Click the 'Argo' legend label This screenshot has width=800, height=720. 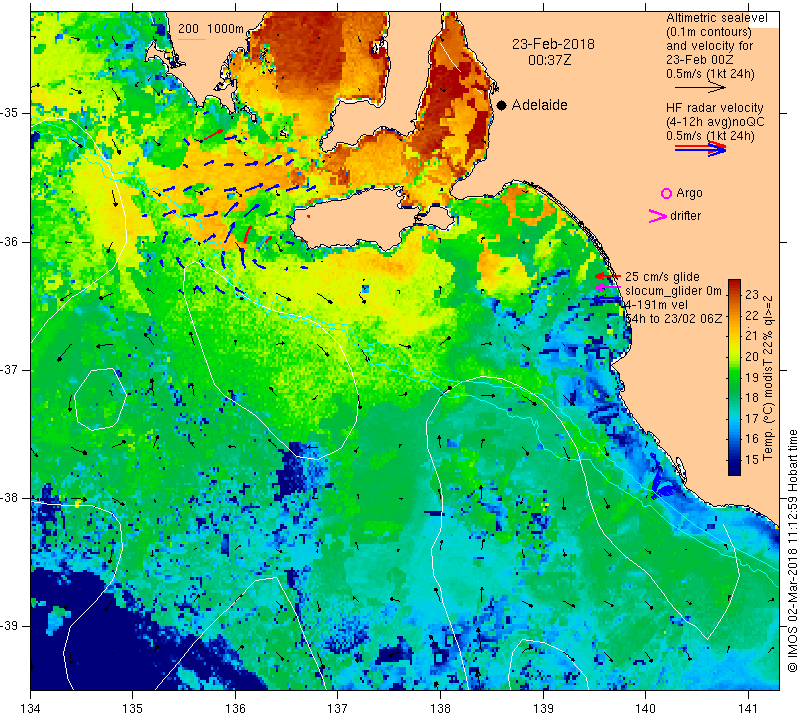click(x=689, y=193)
